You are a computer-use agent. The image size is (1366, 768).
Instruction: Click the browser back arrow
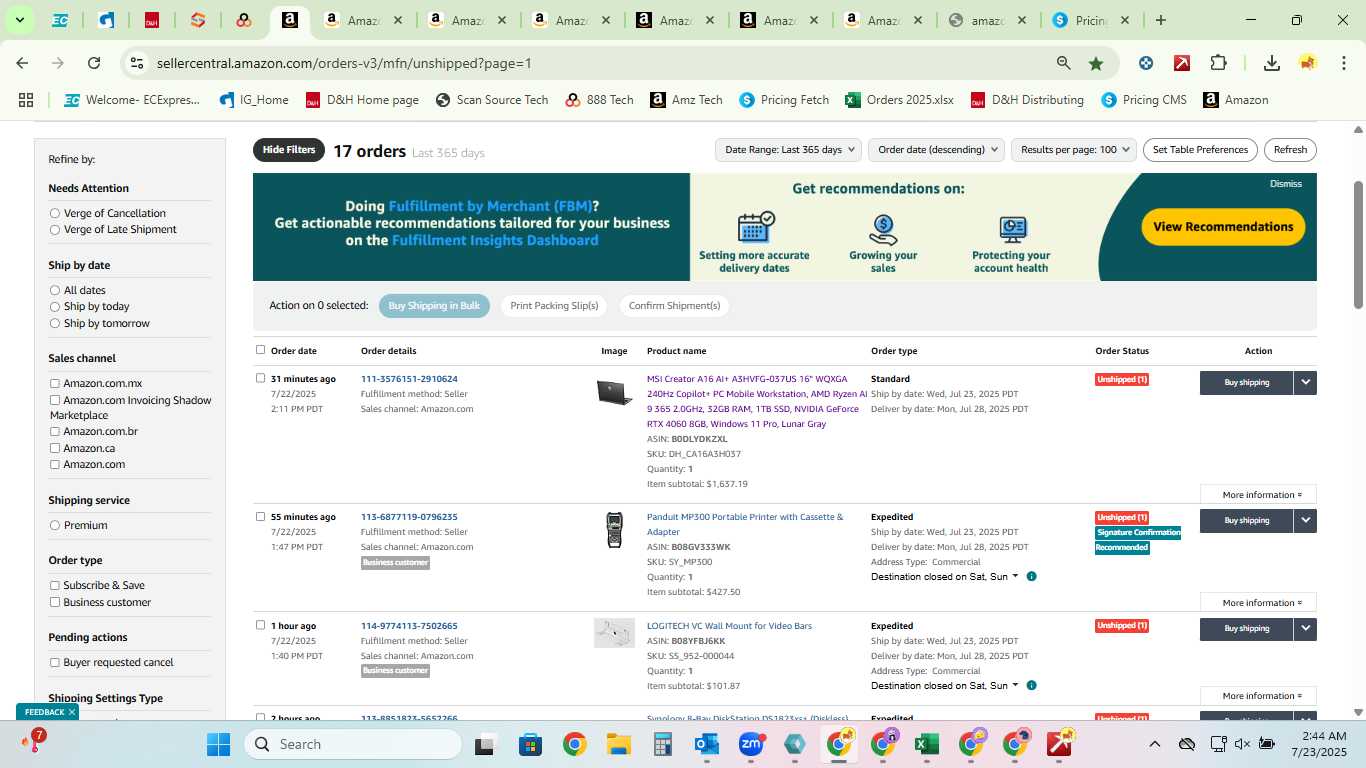coord(22,63)
